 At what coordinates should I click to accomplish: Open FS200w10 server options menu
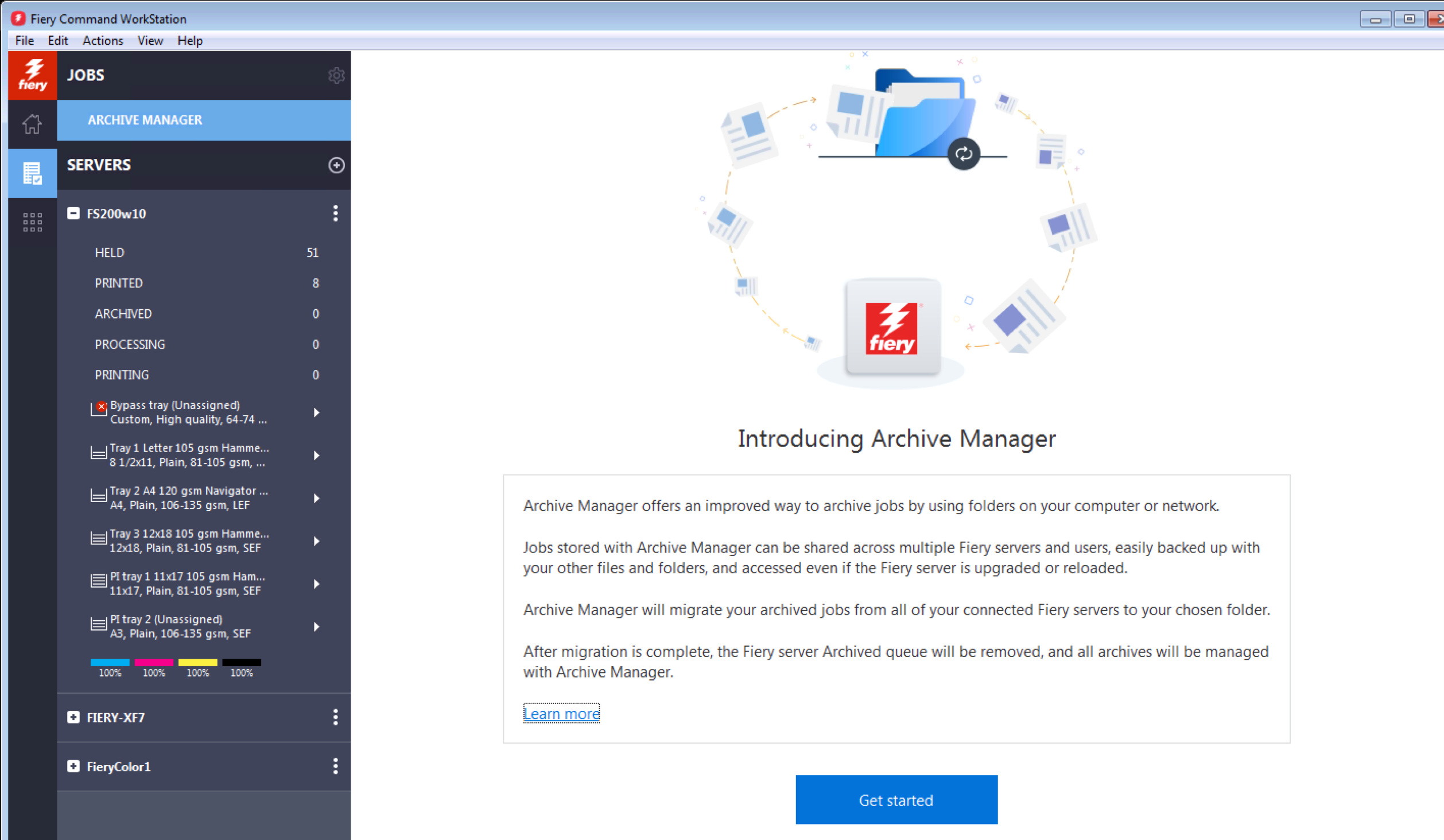(336, 213)
